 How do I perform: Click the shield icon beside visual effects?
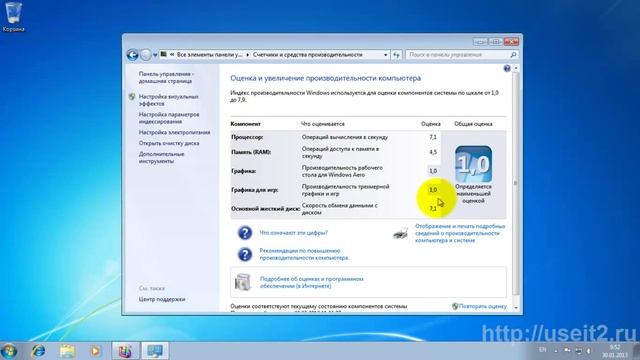132,97
